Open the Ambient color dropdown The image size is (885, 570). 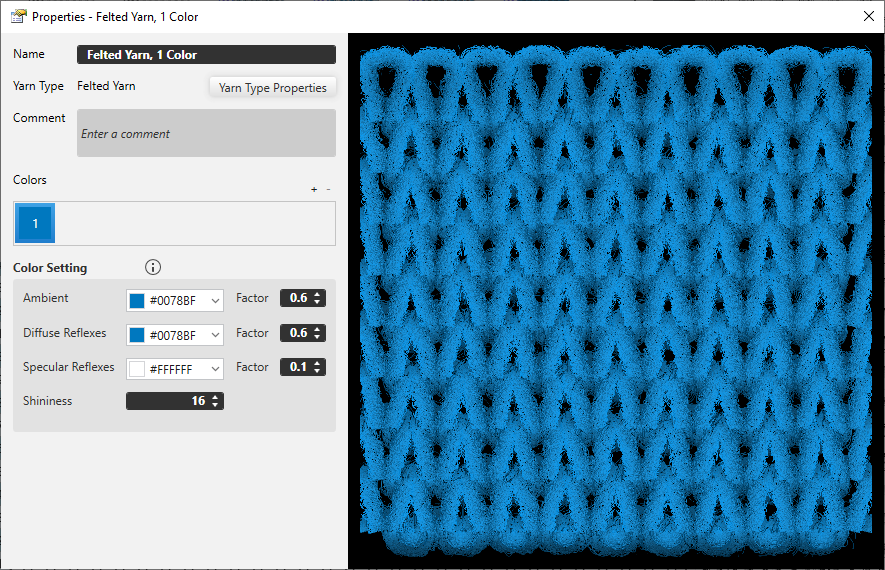[215, 301]
